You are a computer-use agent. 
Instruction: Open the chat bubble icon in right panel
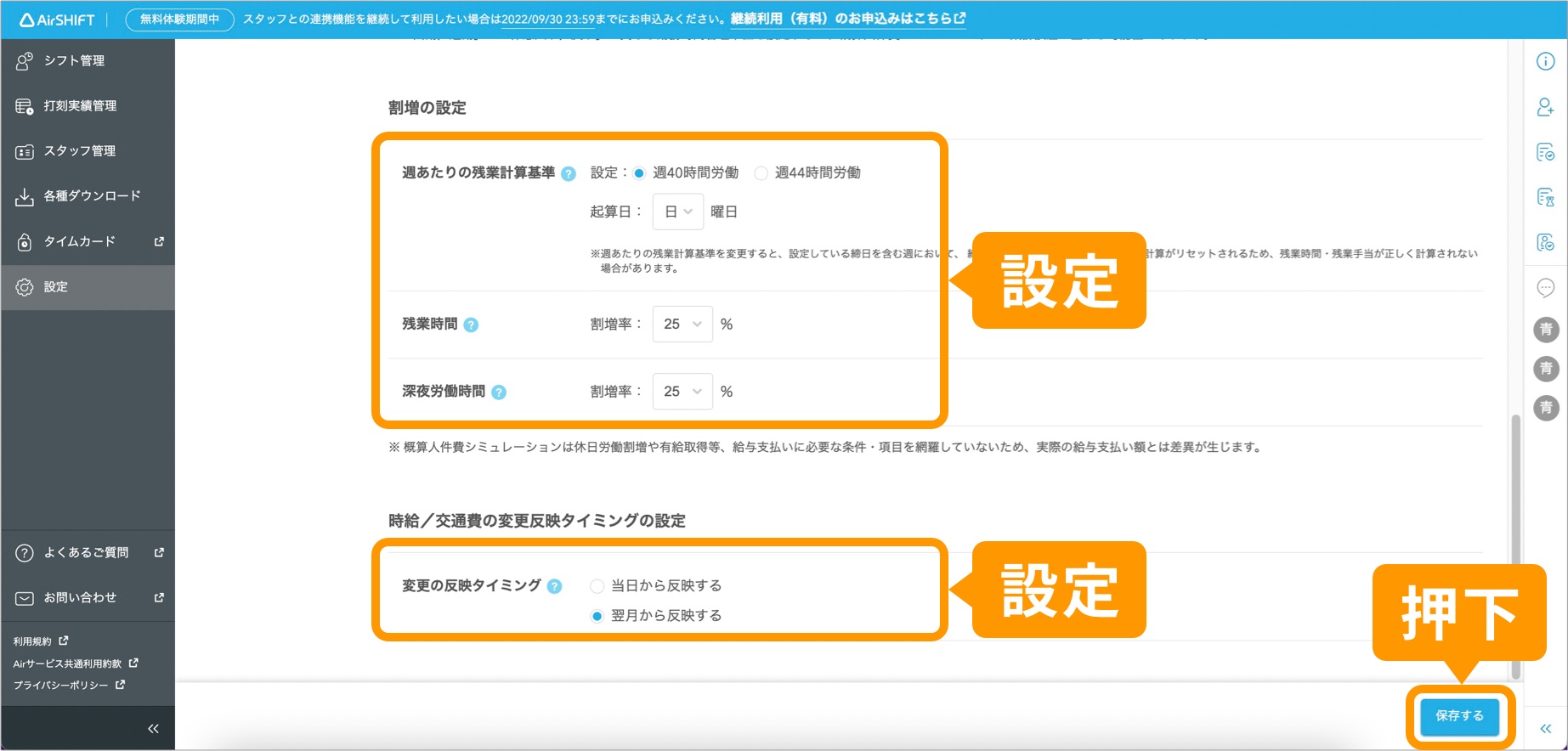(1545, 288)
